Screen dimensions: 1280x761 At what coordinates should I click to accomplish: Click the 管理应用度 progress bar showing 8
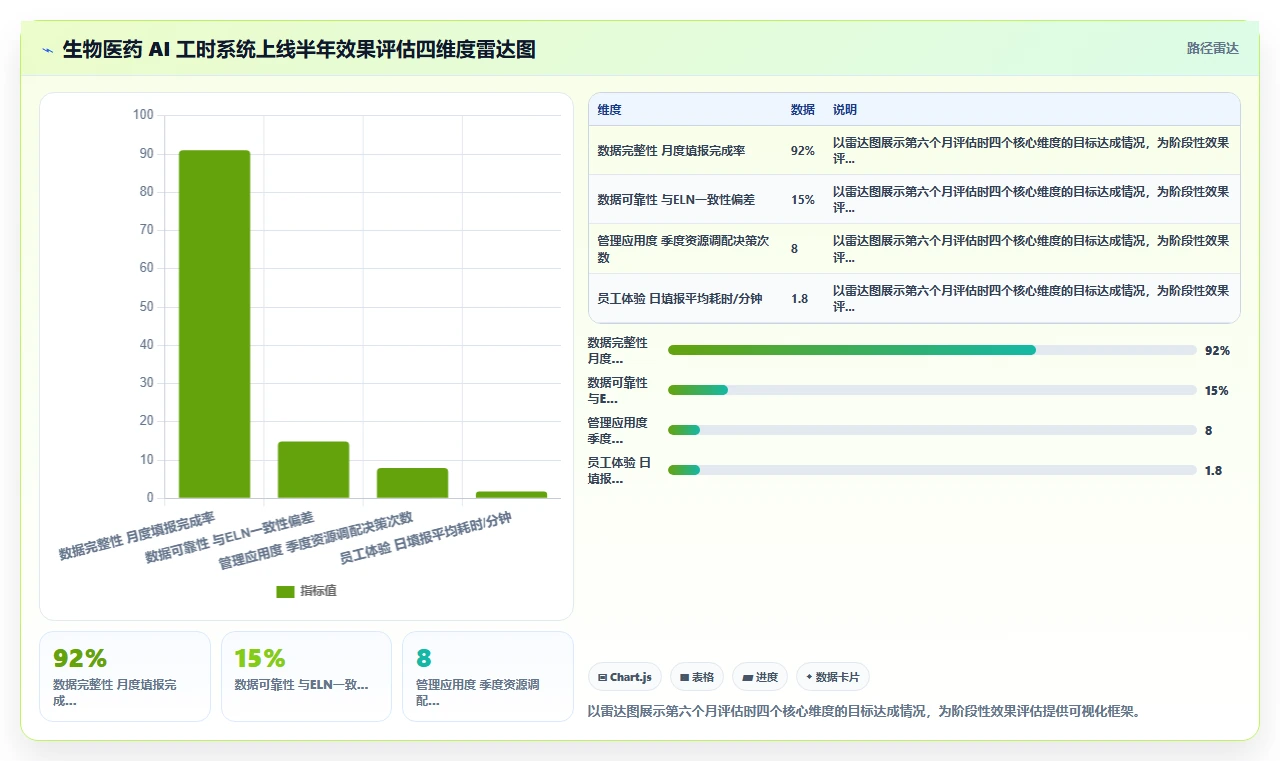pos(932,430)
